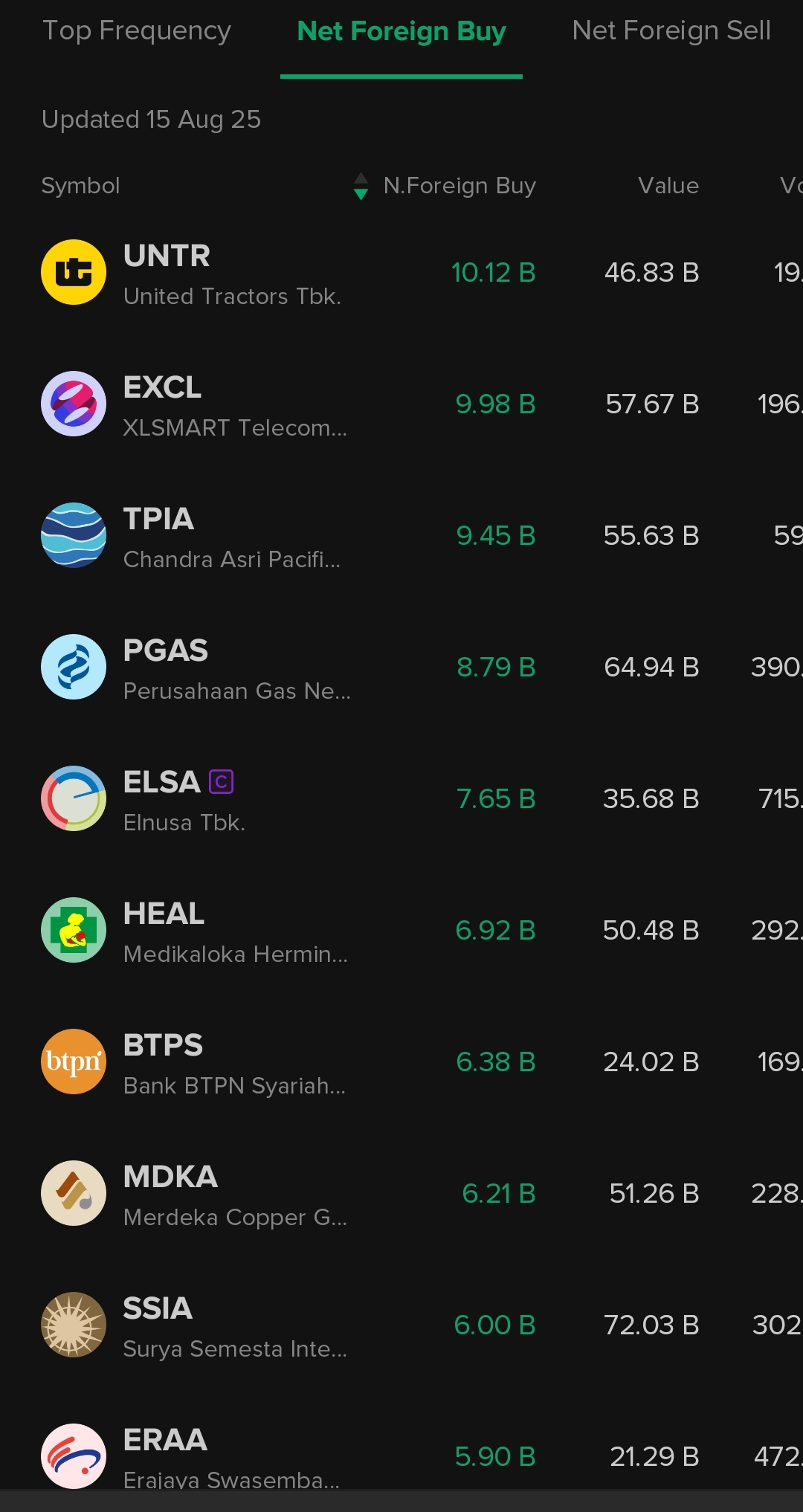The width and height of the screenshot is (803, 1512).
Task: Tap the EXCL XLSMART logo icon
Action: (x=74, y=404)
